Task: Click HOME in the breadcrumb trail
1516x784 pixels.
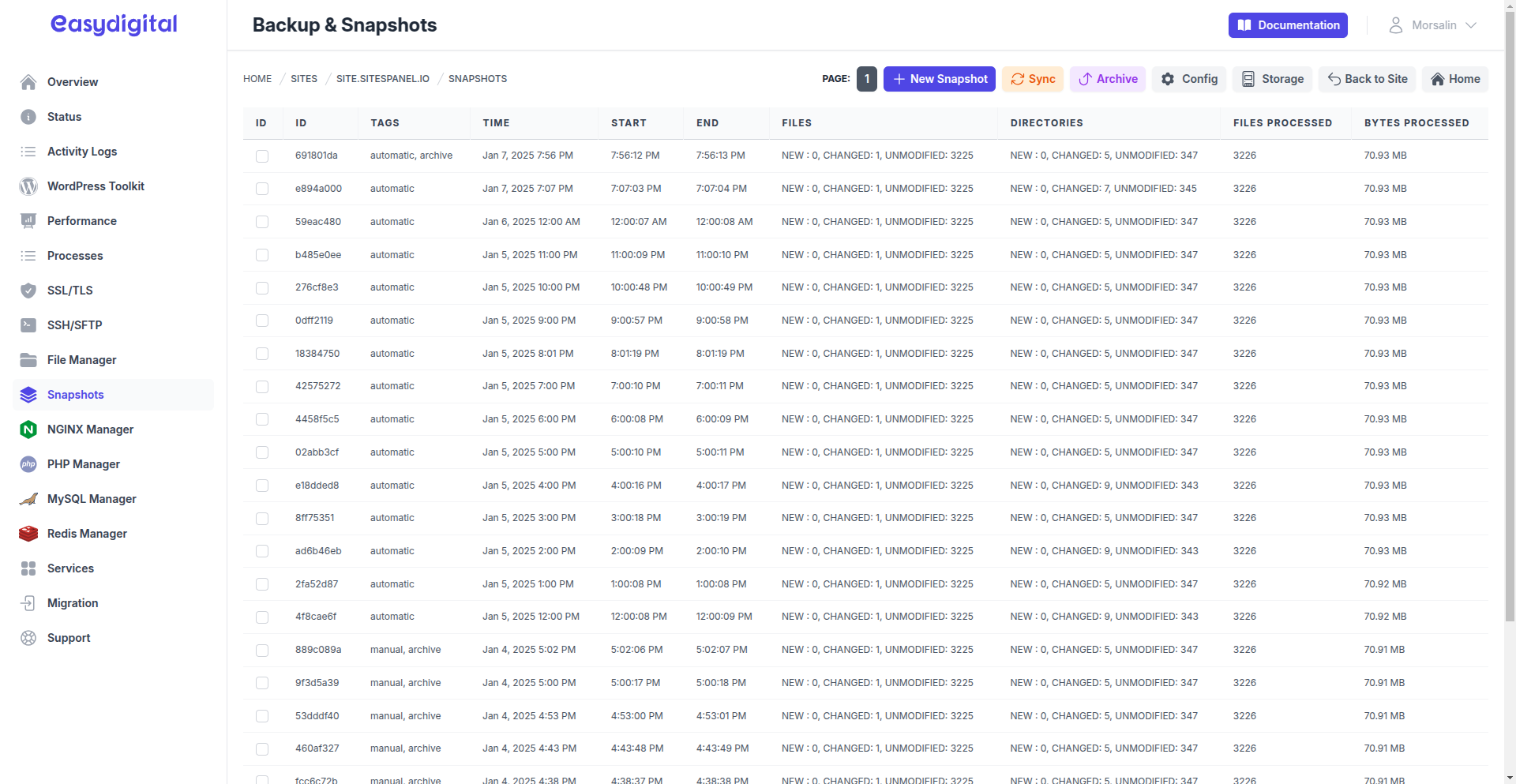Action: [x=257, y=79]
